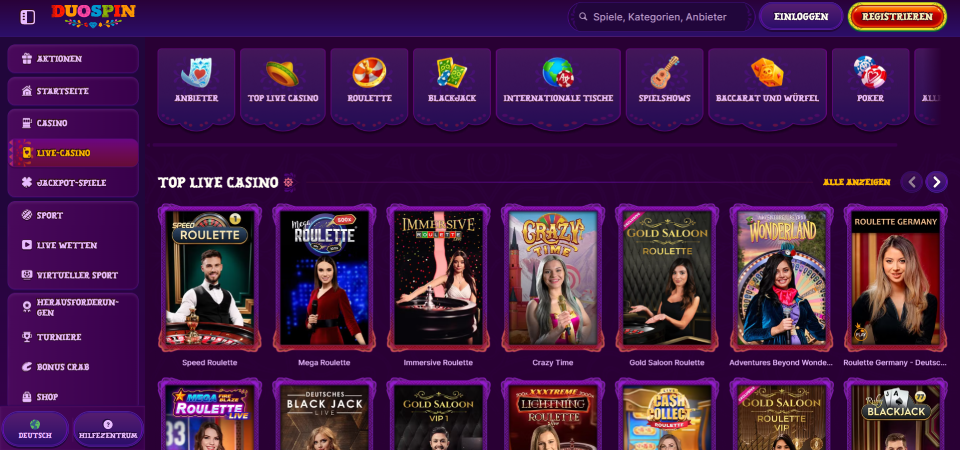Toggle the sidebar collapse icon
The height and width of the screenshot is (450, 960).
coord(28,17)
